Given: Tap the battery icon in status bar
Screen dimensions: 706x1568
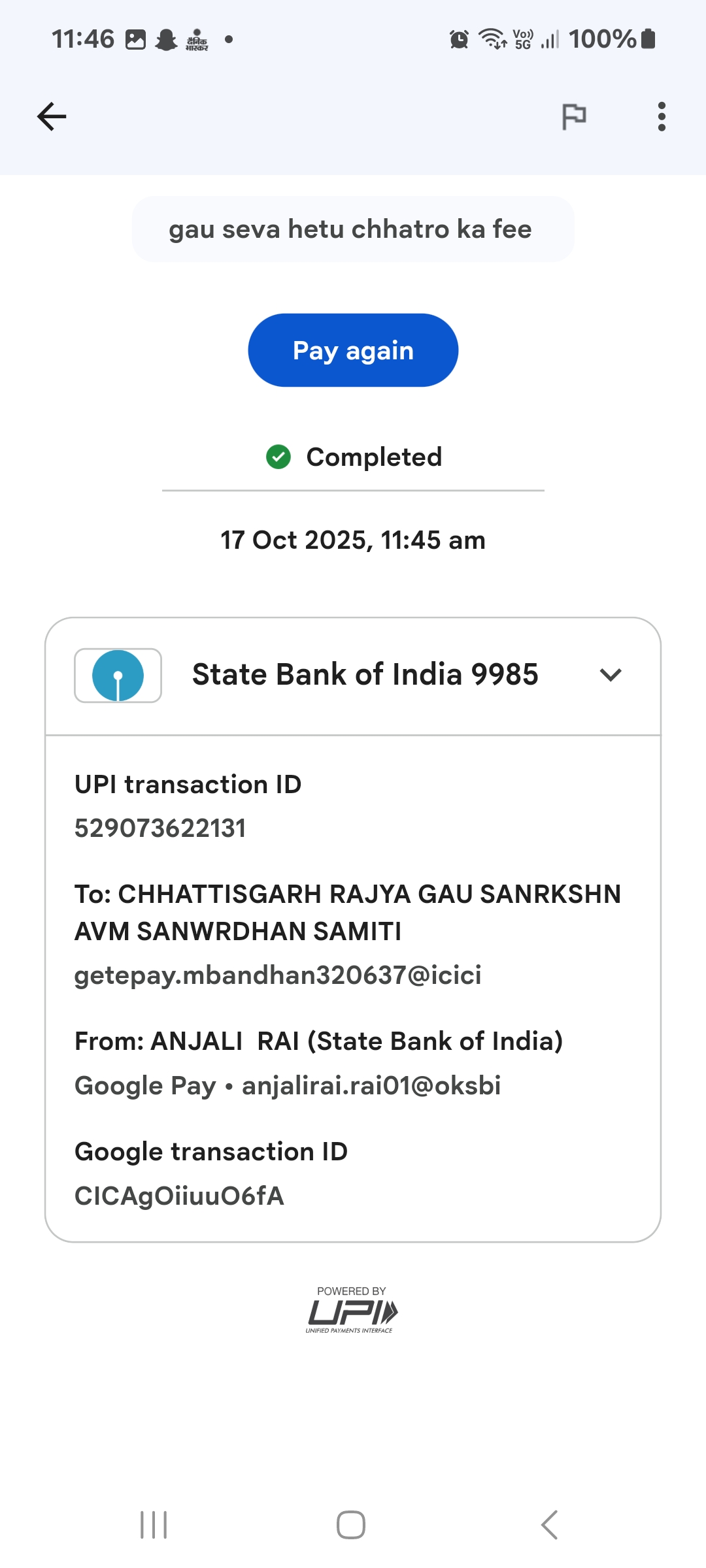Looking at the screenshot, I should pos(648,39).
